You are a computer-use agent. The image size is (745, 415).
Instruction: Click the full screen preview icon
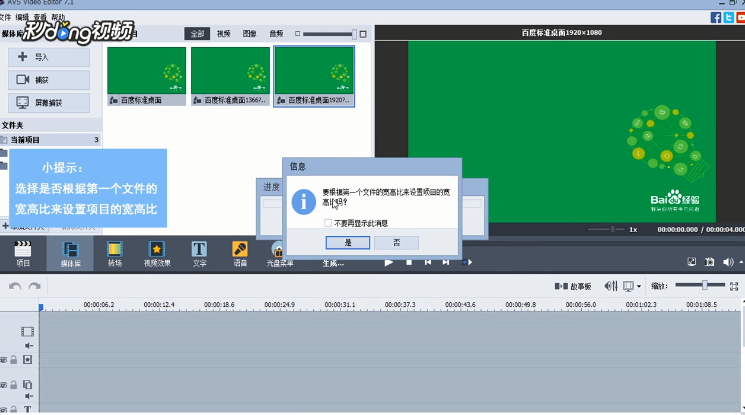tap(692, 261)
